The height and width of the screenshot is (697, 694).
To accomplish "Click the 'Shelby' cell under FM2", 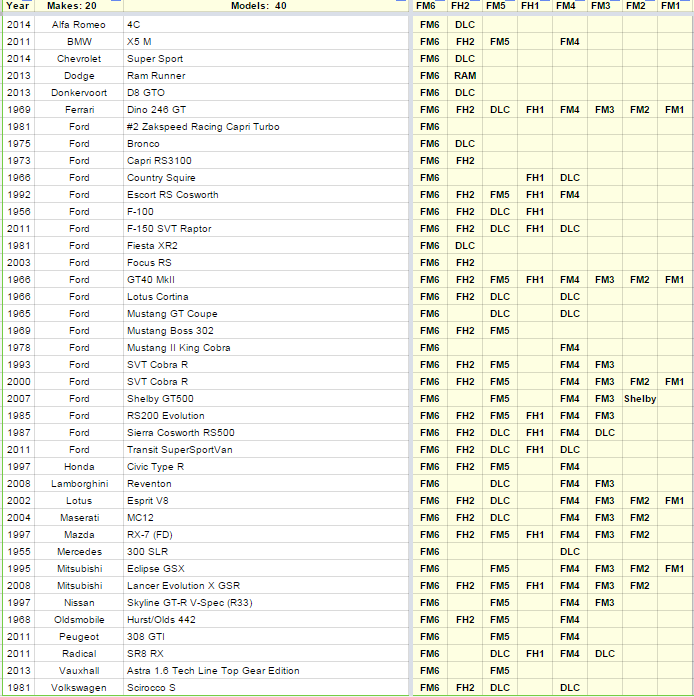I will point(640,399).
